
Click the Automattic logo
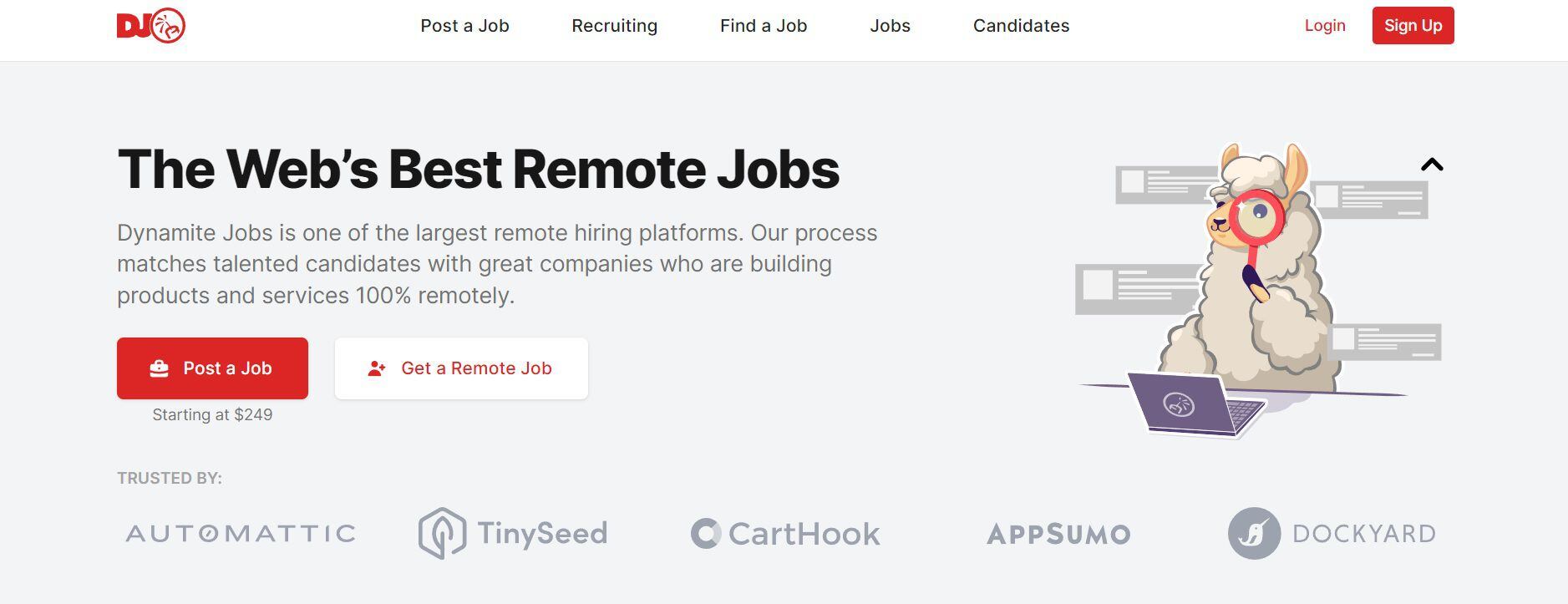point(241,533)
